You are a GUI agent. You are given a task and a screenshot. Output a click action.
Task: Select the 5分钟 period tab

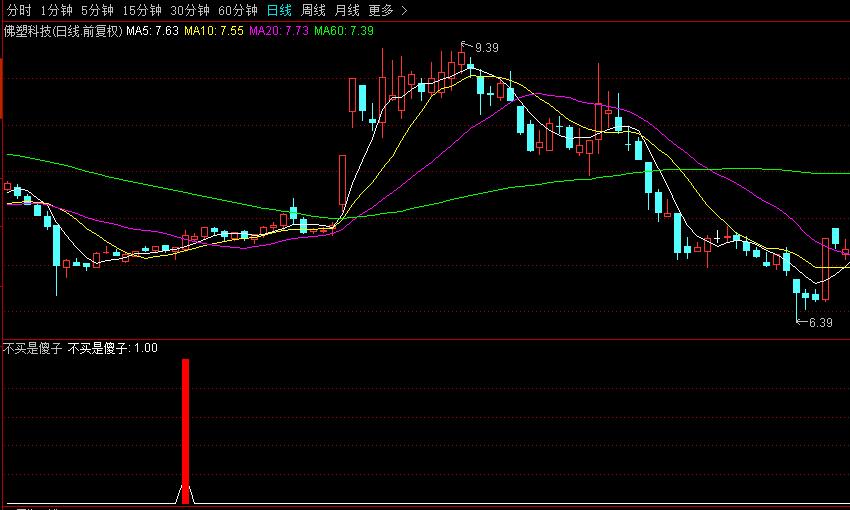tap(97, 10)
